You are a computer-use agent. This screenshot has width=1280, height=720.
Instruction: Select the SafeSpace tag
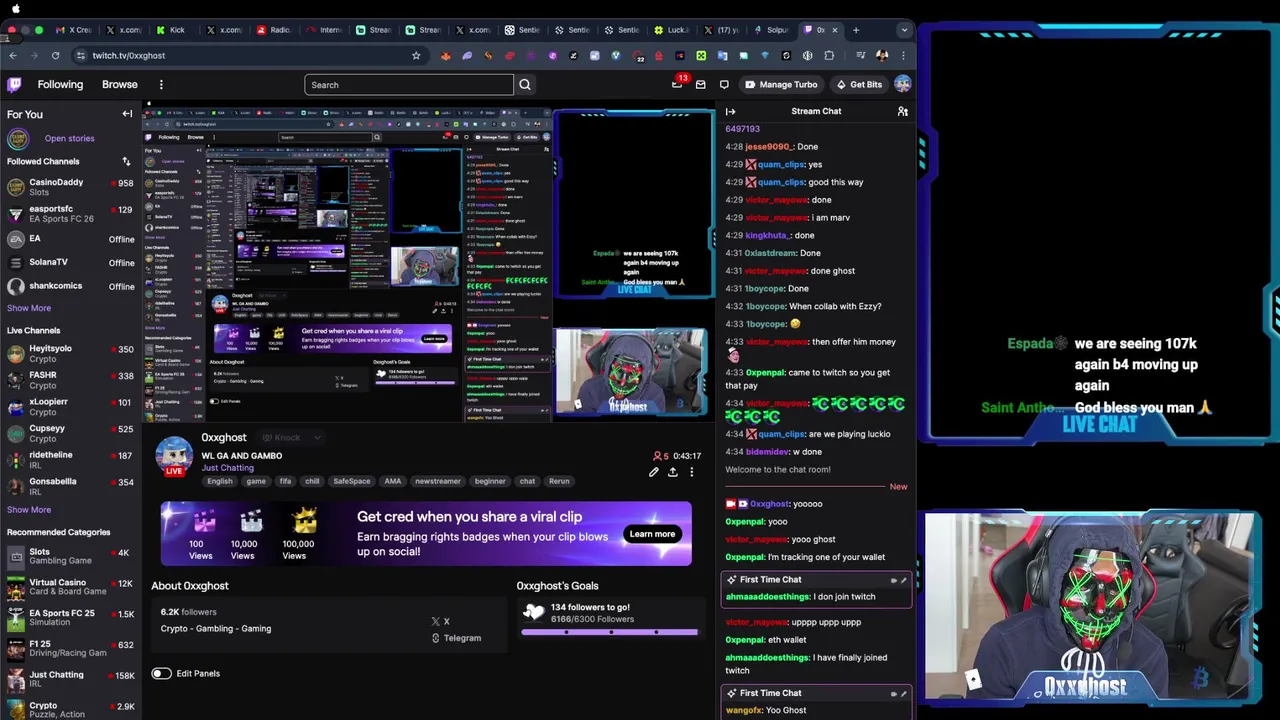[x=351, y=481]
